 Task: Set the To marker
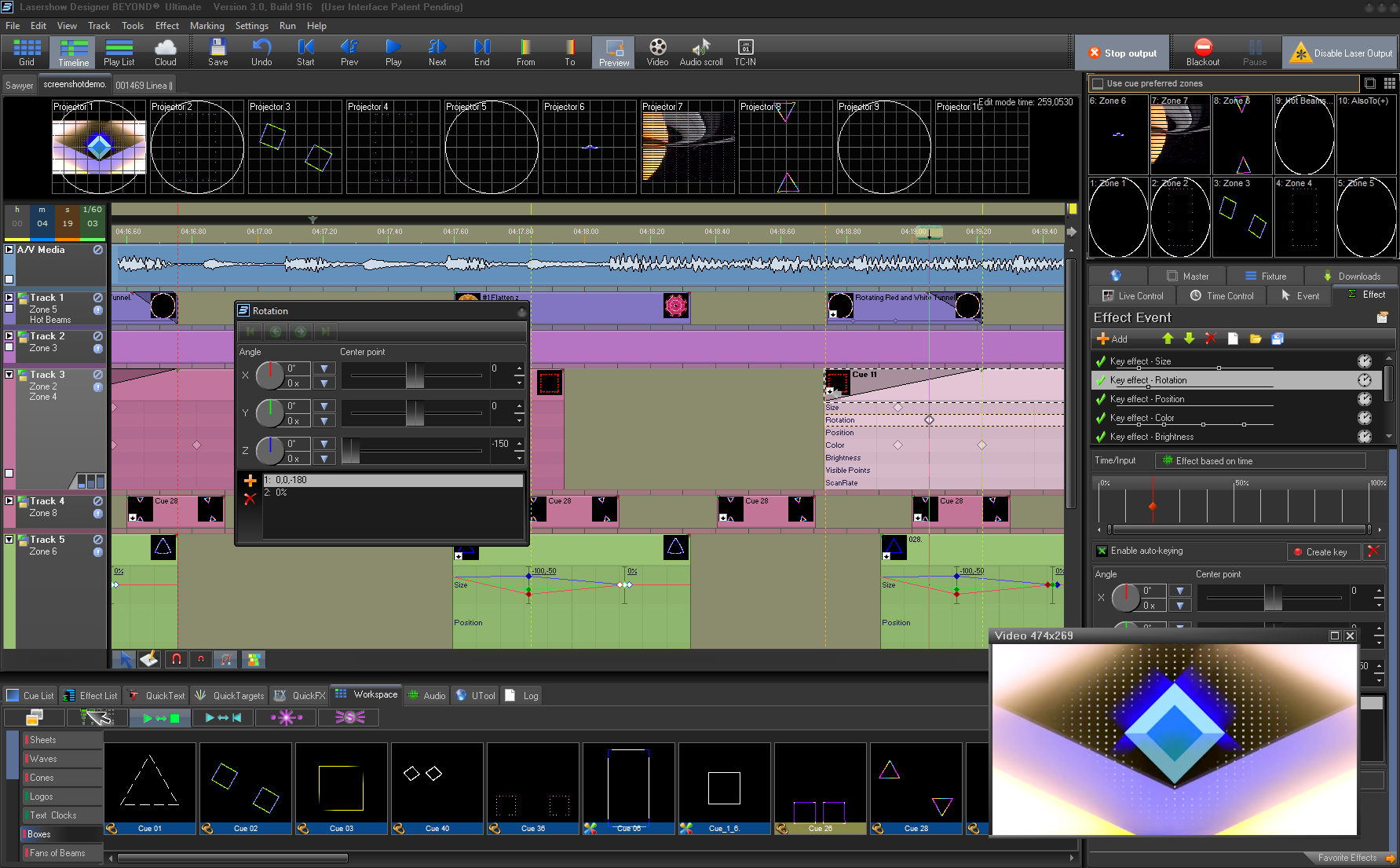pyautogui.click(x=569, y=53)
